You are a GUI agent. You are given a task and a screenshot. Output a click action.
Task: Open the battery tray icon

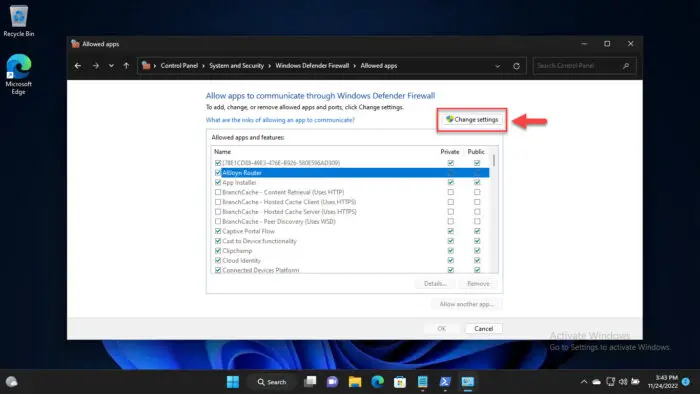coord(635,382)
